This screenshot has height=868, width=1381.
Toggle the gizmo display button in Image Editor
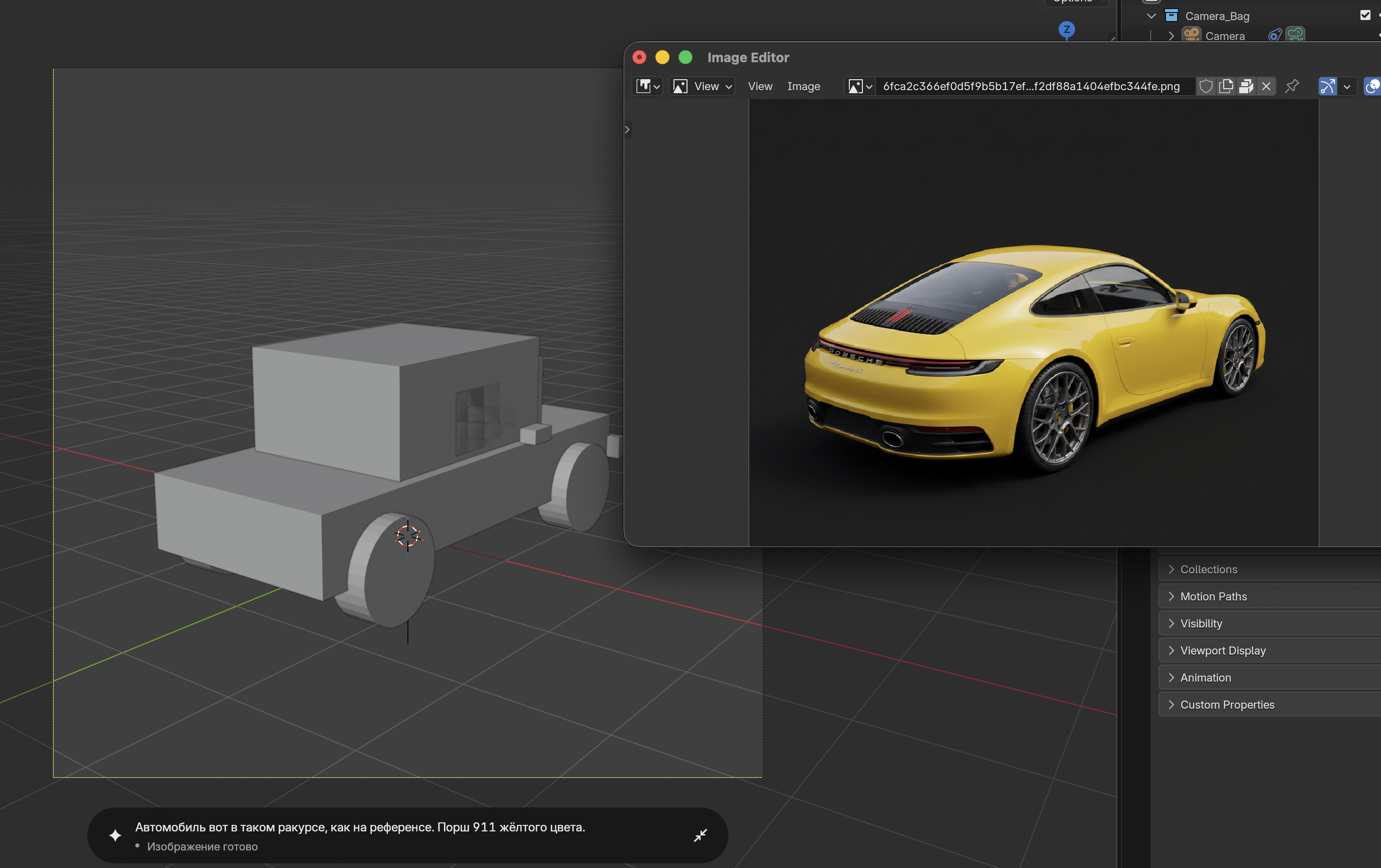pyautogui.click(x=1328, y=86)
